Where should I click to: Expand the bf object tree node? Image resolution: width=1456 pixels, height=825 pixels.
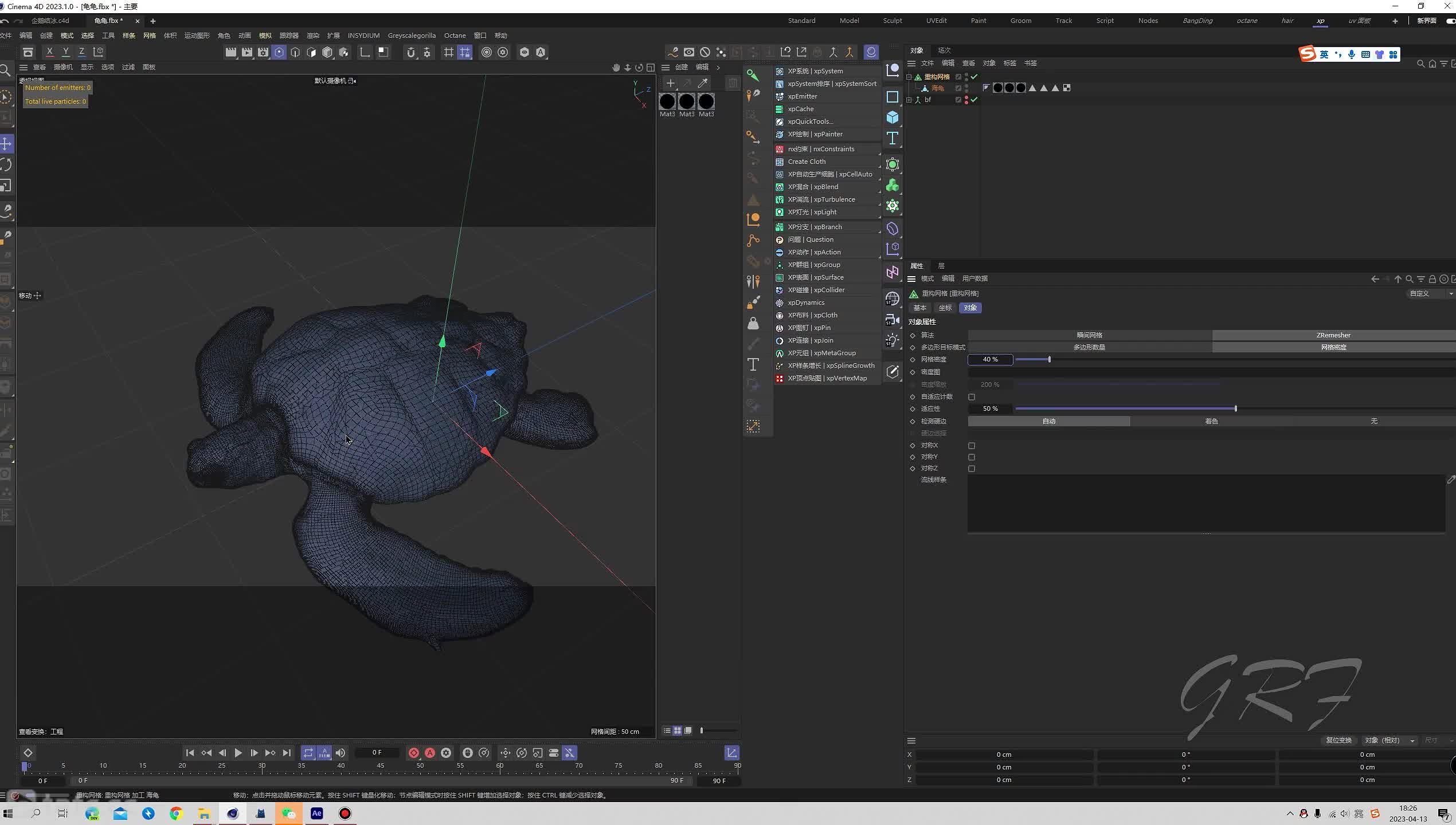909,100
